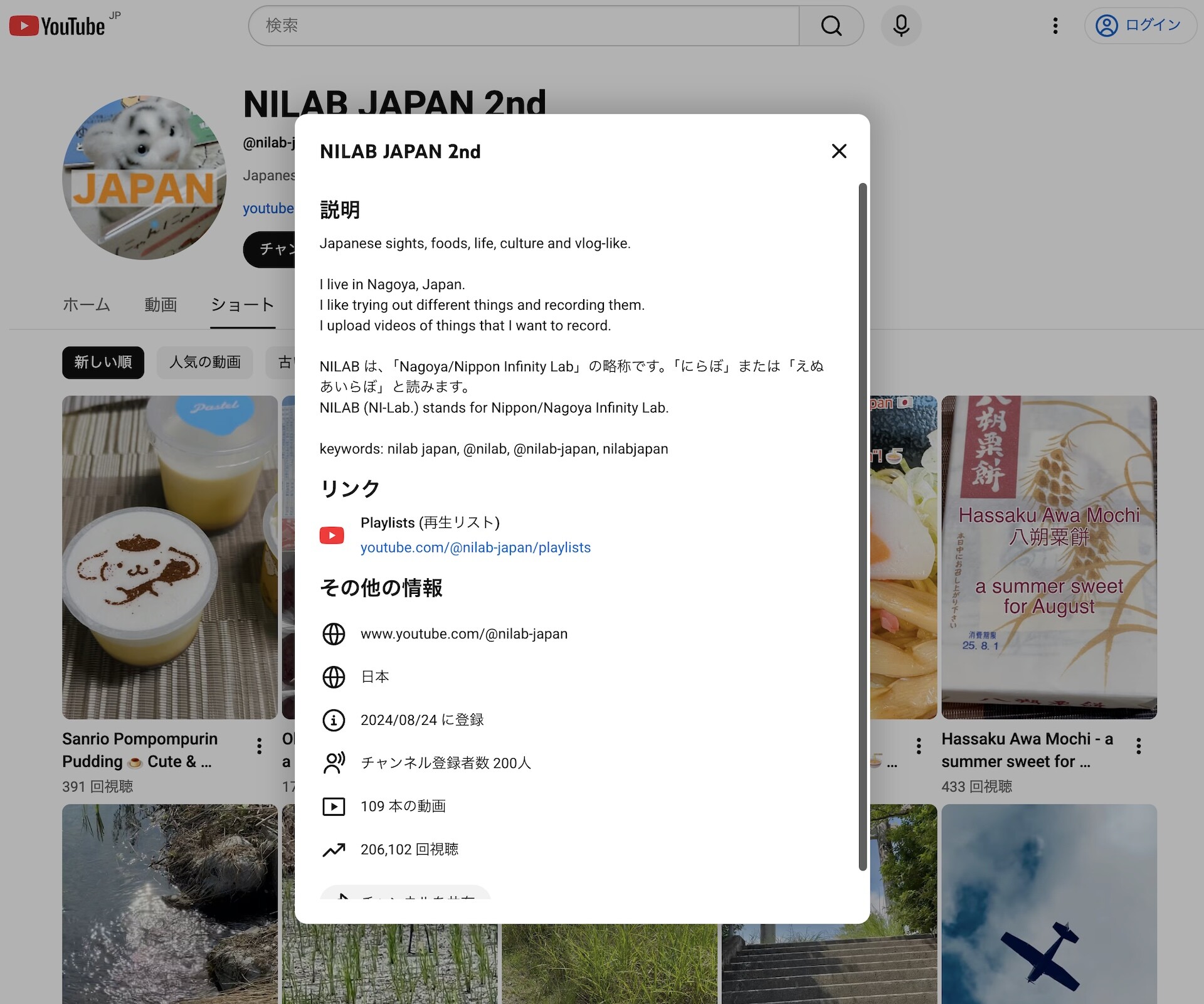
Task: Open the Sanrio Pompompurin Pudding thumbnail
Action: click(x=169, y=557)
